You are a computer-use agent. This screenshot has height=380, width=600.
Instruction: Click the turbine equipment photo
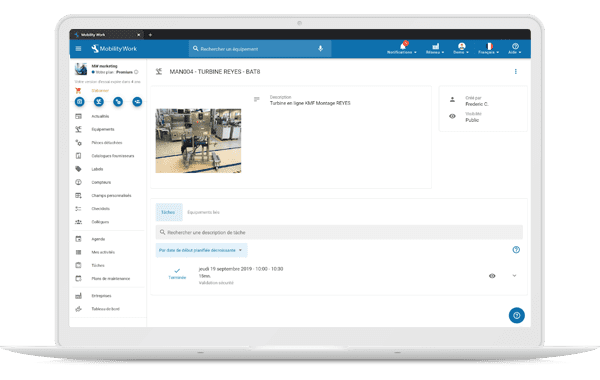coord(198,140)
